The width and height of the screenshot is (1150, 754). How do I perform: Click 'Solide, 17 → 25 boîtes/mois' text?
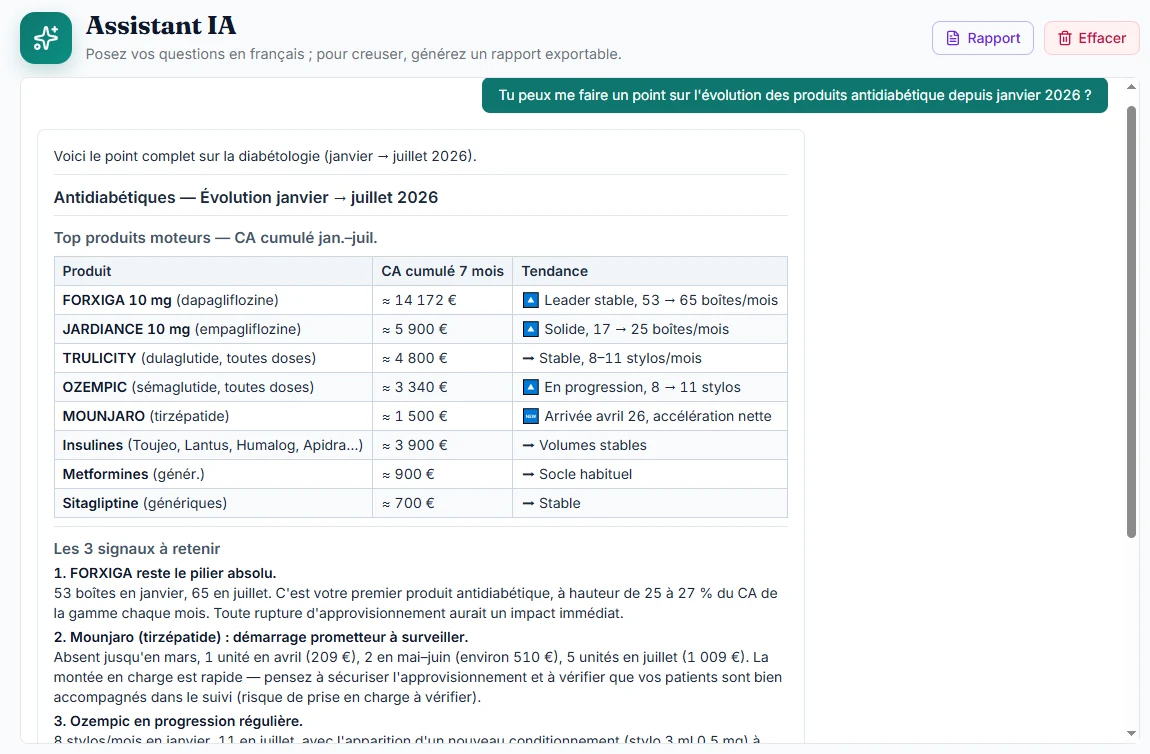637,329
